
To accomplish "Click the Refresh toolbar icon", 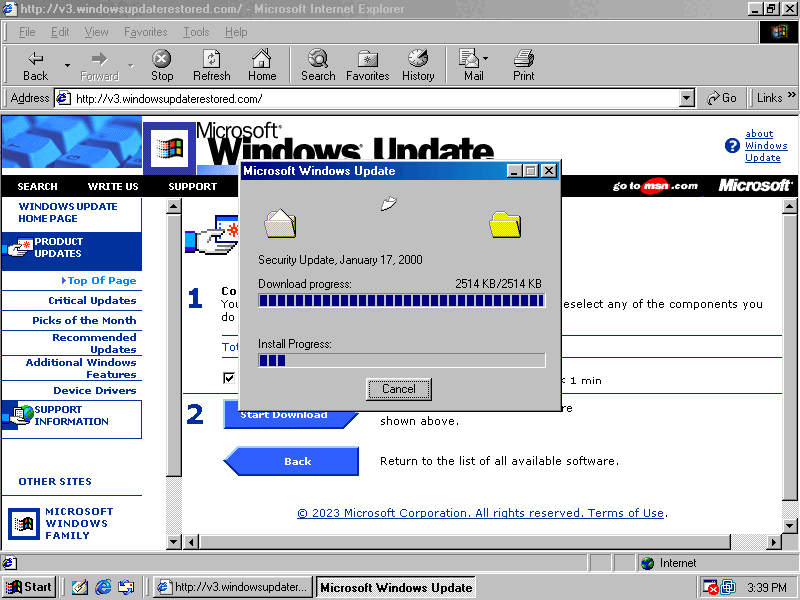I will [x=211, y=64].
